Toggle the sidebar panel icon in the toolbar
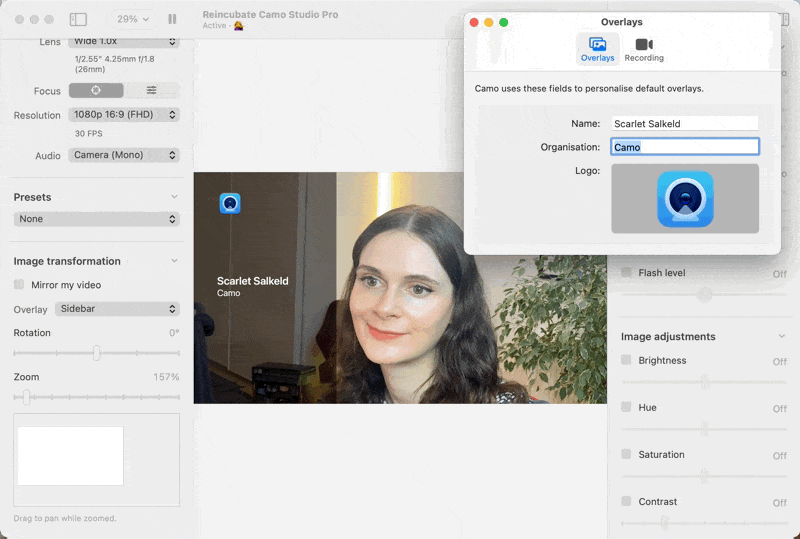Viewport: 800px width, 539px height. tap(78, 19)
